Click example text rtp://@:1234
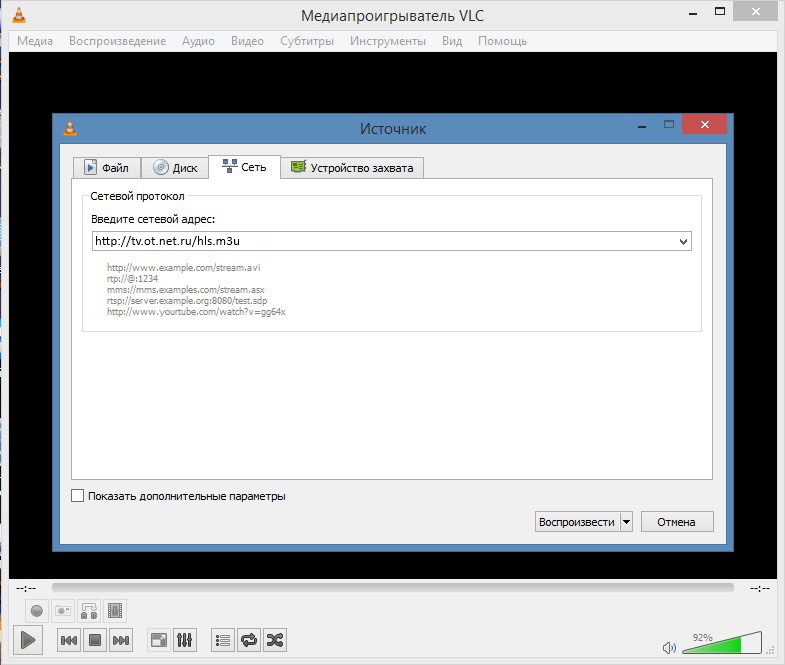Image resolution: width=785 pixels, height=665 pixels. (x=132, y=278)
